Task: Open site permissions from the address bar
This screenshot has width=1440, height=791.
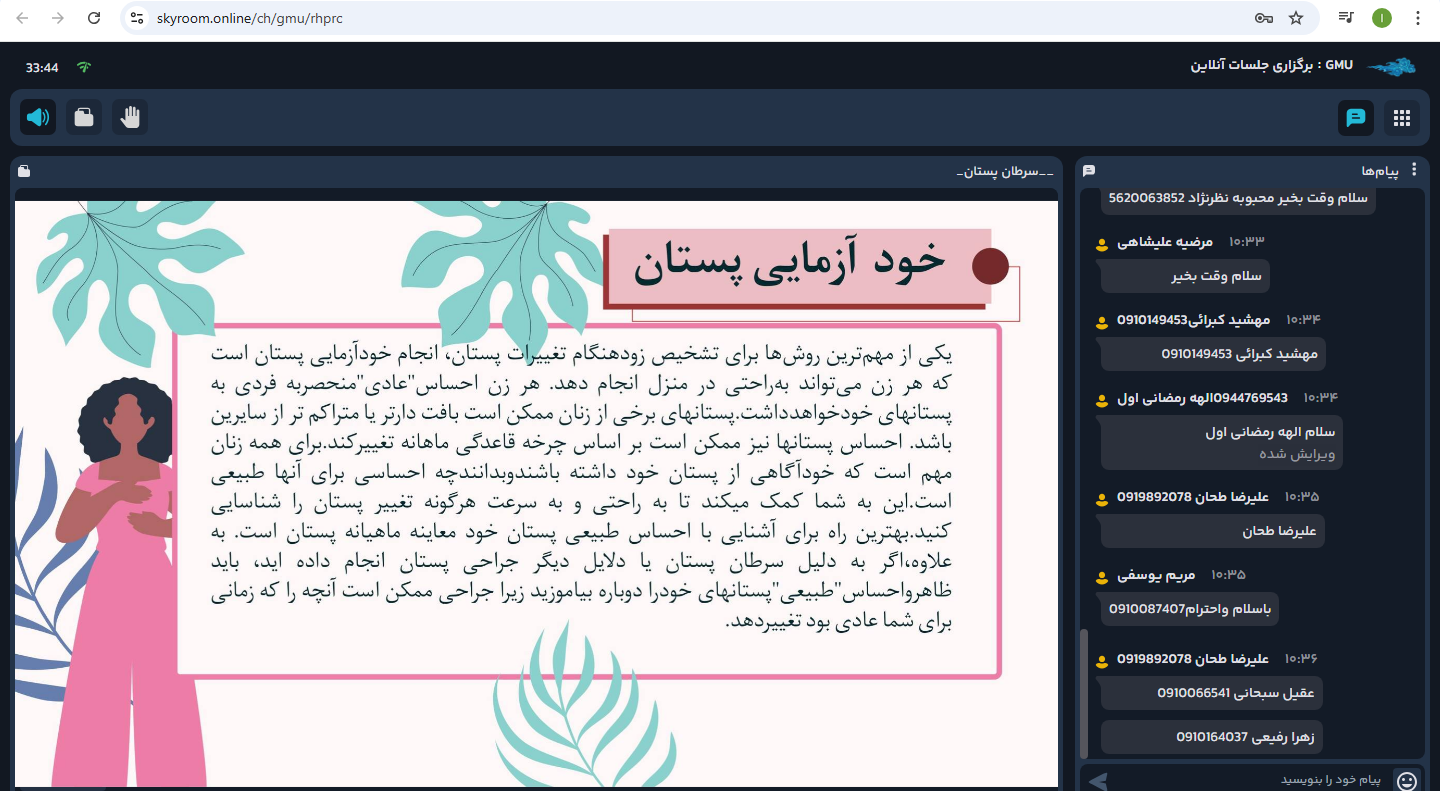Action: pos(134,17)
